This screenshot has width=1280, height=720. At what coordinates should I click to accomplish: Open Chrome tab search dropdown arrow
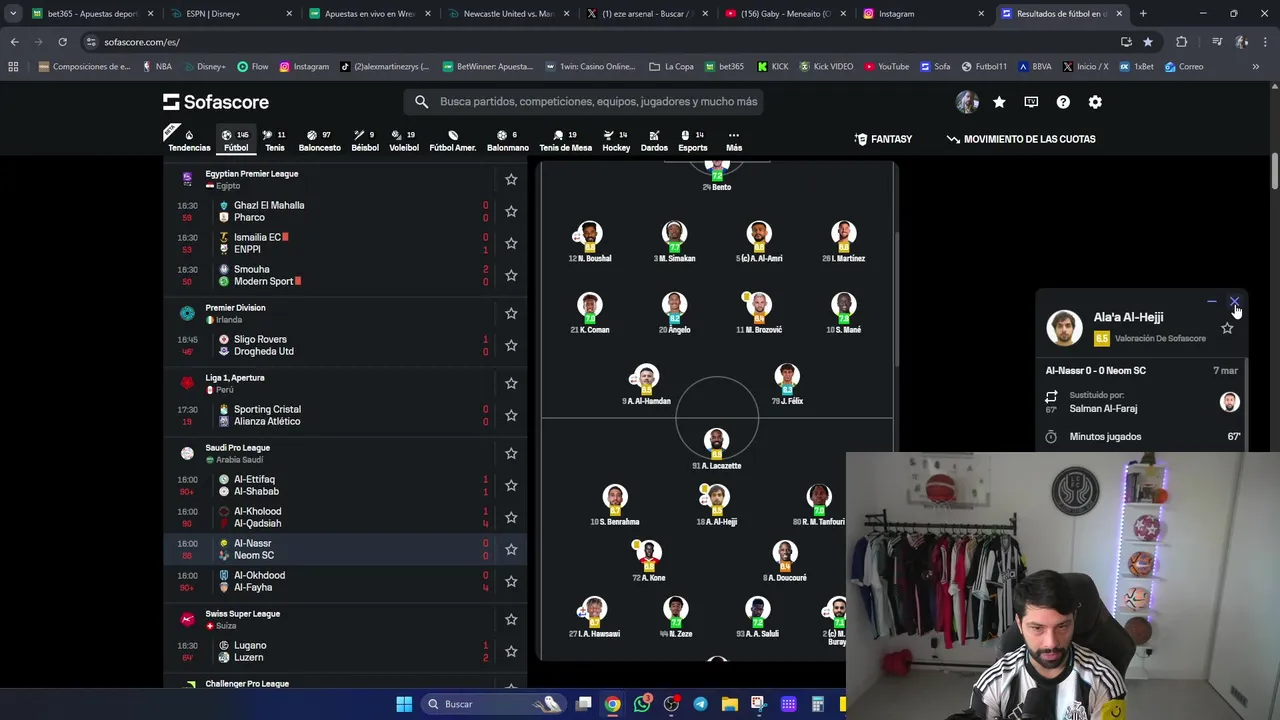(x=12, y=14)
